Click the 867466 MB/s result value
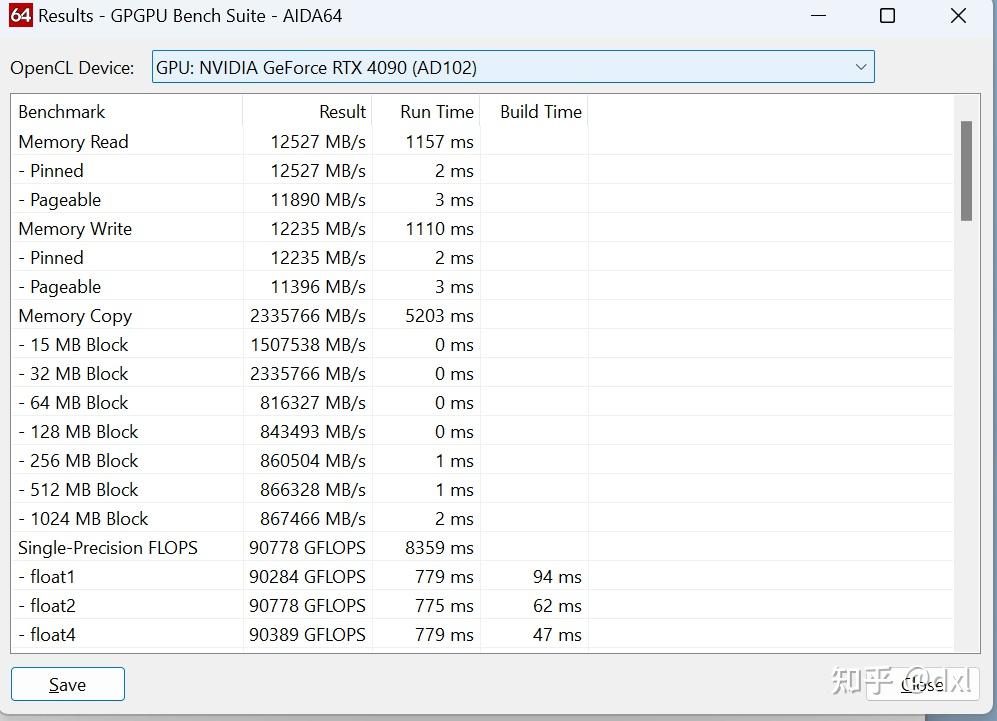997x721 pixels. coord(313,519)
